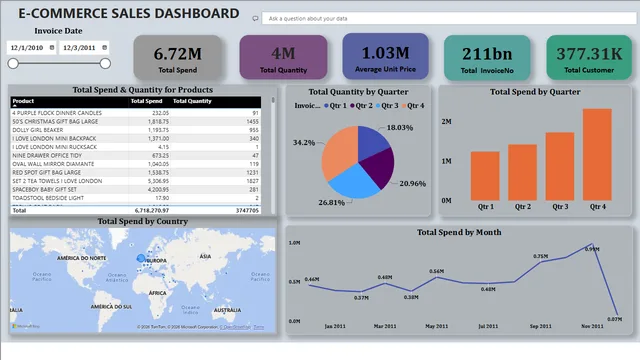Click the Total Quantity 4M card
The image size is (640, 360).
click(283, 57)
